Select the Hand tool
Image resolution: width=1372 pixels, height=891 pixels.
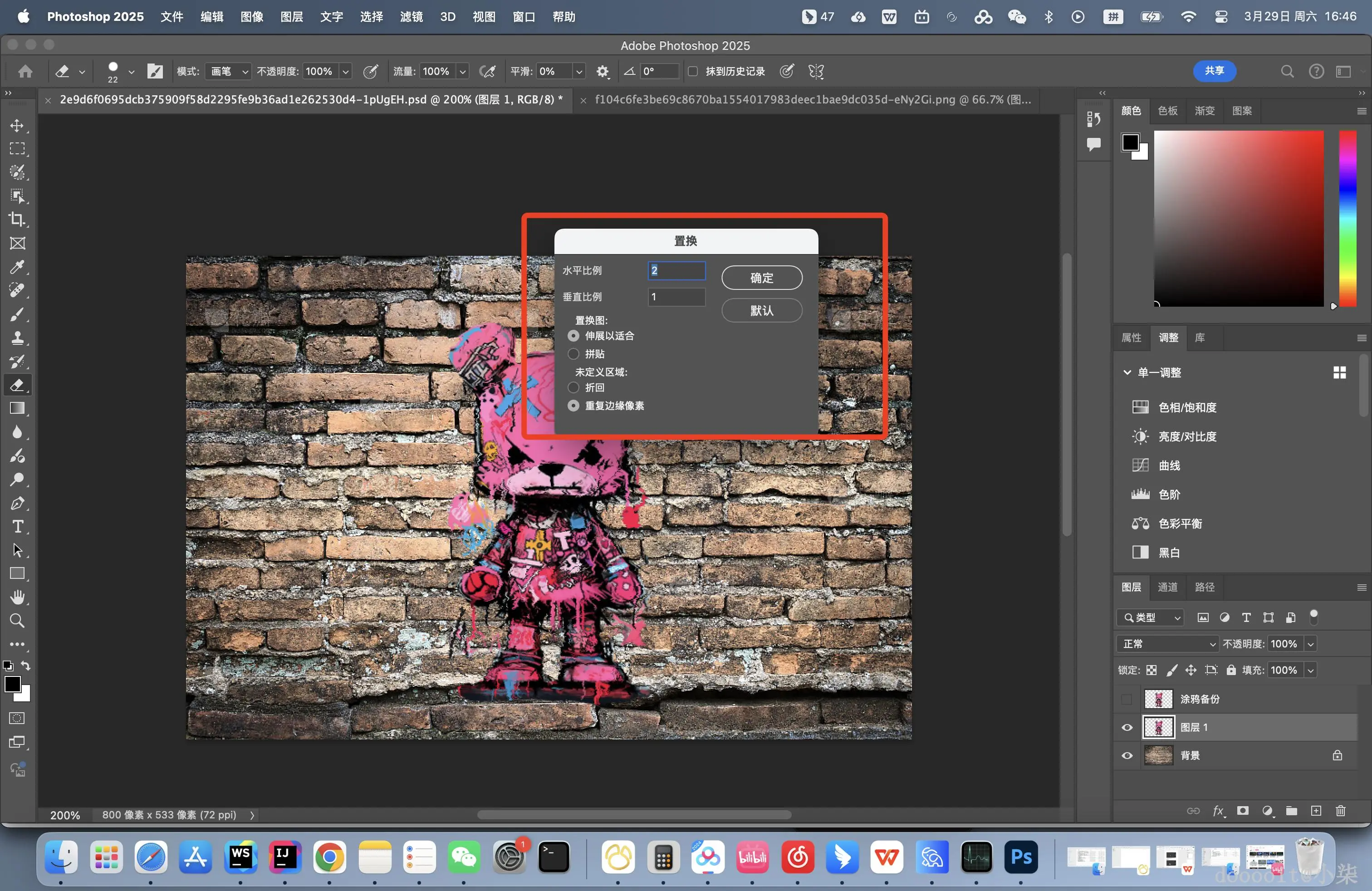pos(17,597)
